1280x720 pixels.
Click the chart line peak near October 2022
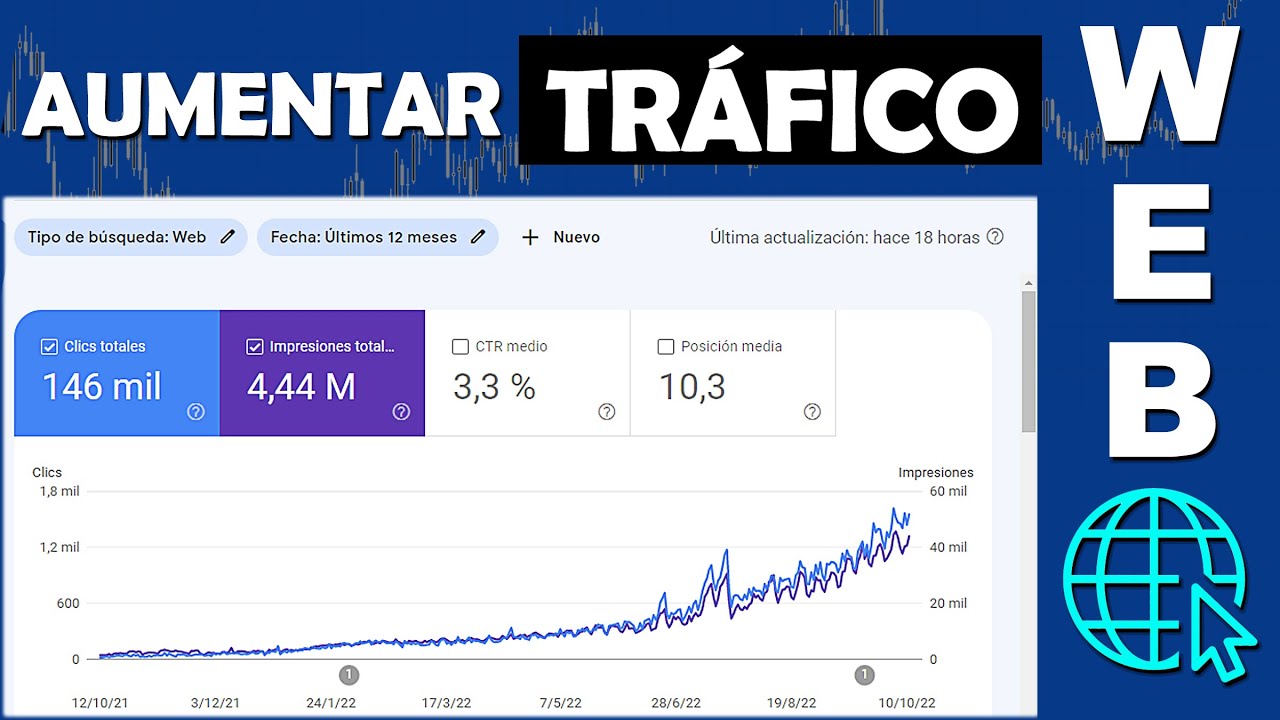pyautogui.click(x=895, y=509)
